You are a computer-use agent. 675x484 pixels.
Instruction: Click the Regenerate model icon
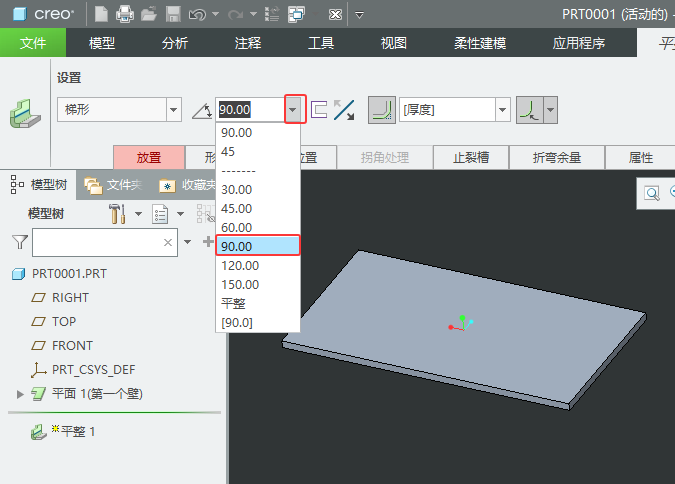point(272,14)
